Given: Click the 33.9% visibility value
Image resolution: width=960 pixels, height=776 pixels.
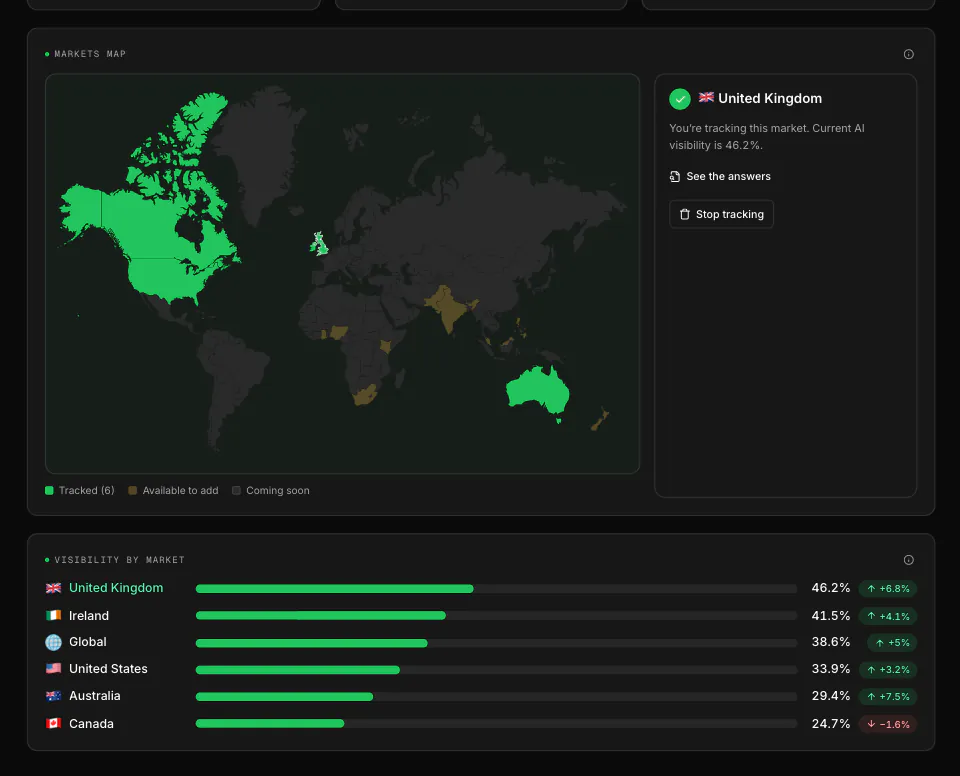Looking at the screenshot, I should [831, 669].
